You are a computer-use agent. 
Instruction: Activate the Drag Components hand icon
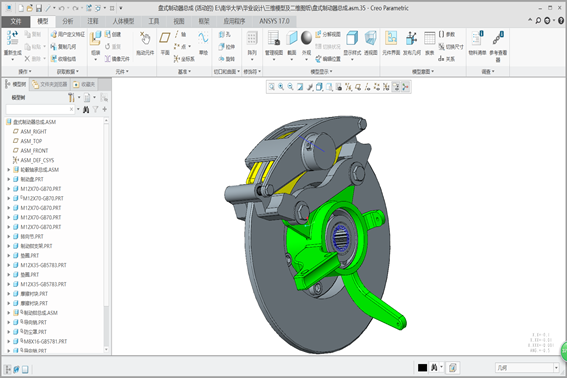click(145, 38)
